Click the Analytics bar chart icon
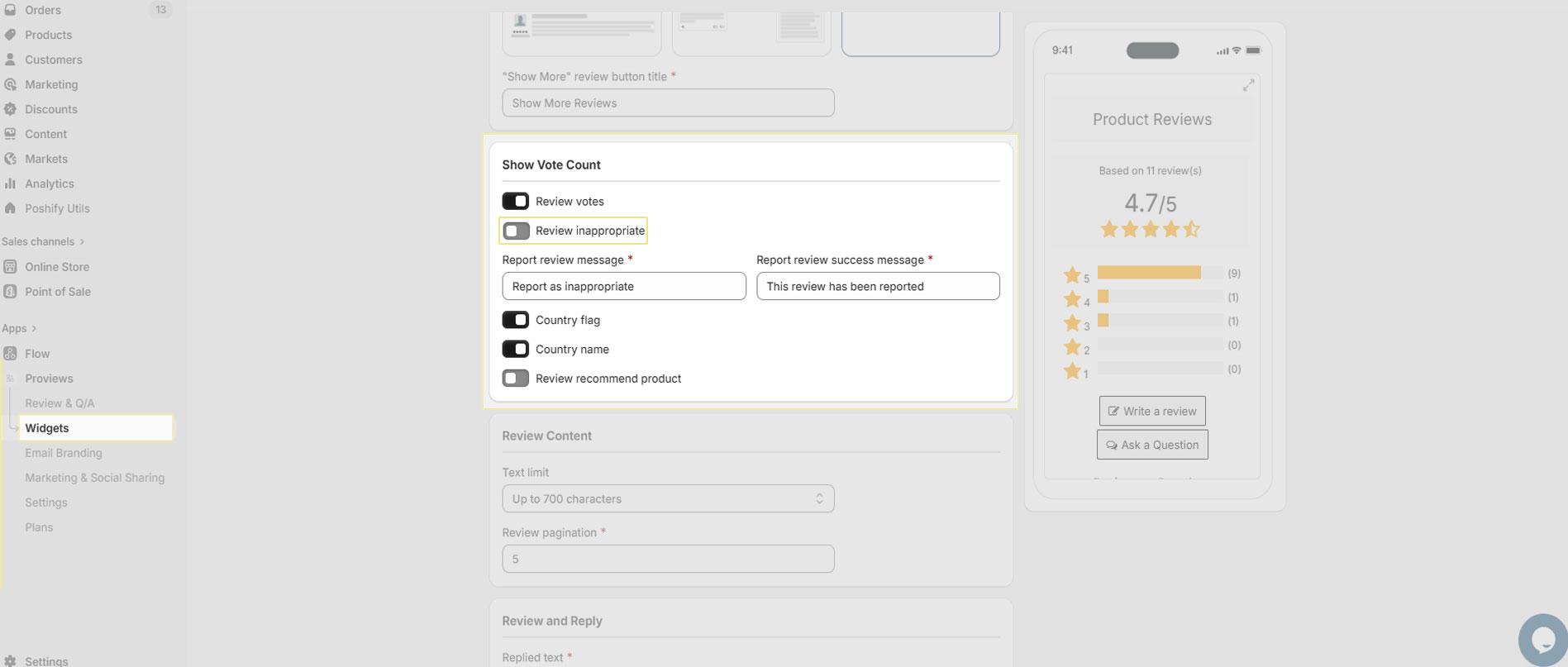 point(10,183)
